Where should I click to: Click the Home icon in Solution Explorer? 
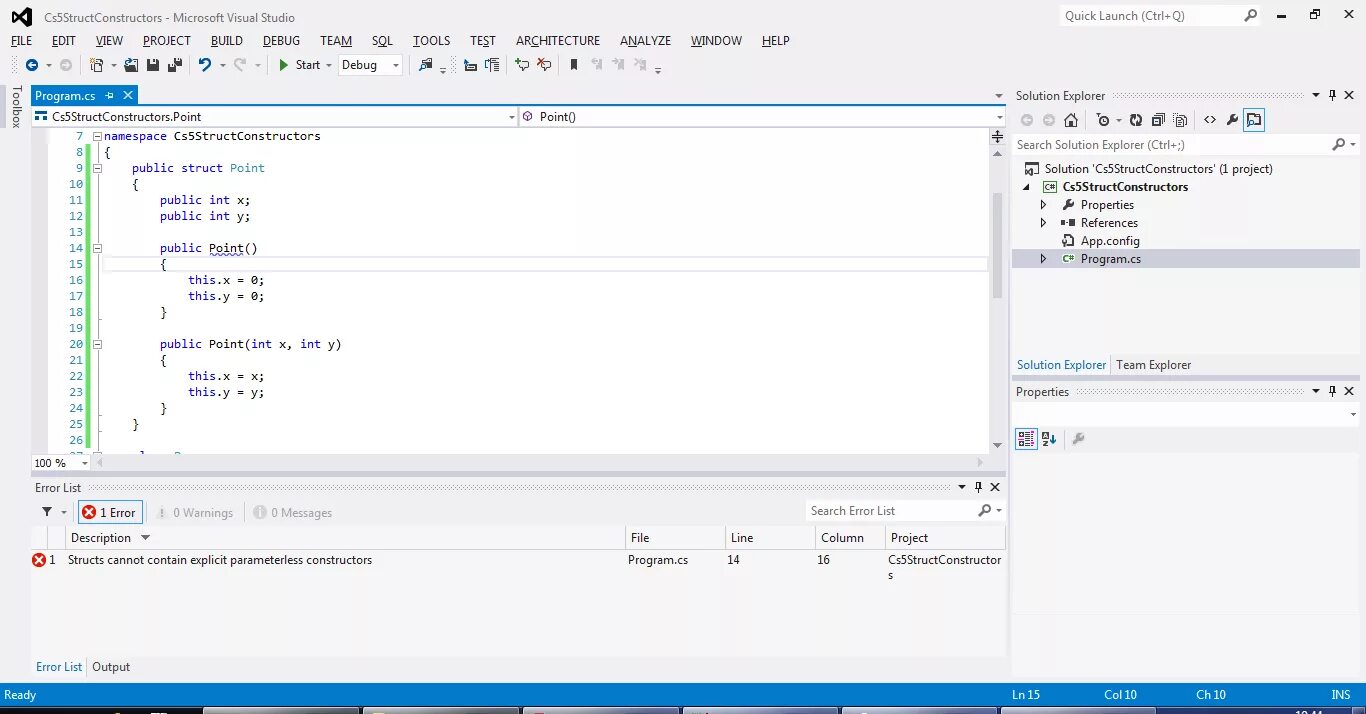click(x=1071, y=120)
